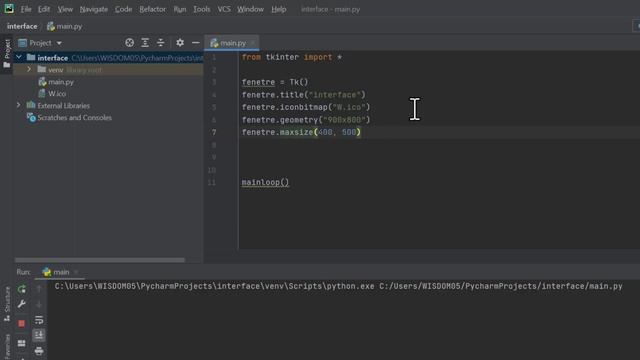The height and width of the screenshot is (360, 640).
Task: Open the Refactor menu
Action: pyautogui.click(x=152, y=9)
